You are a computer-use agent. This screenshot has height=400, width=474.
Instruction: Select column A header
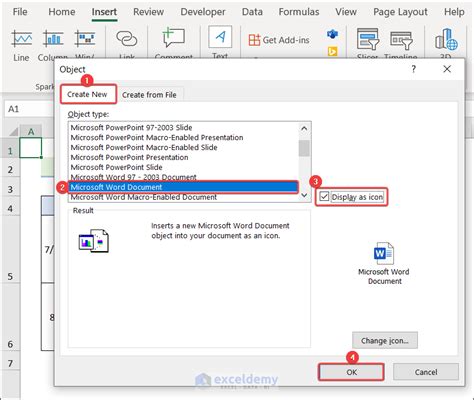point(31,131)
